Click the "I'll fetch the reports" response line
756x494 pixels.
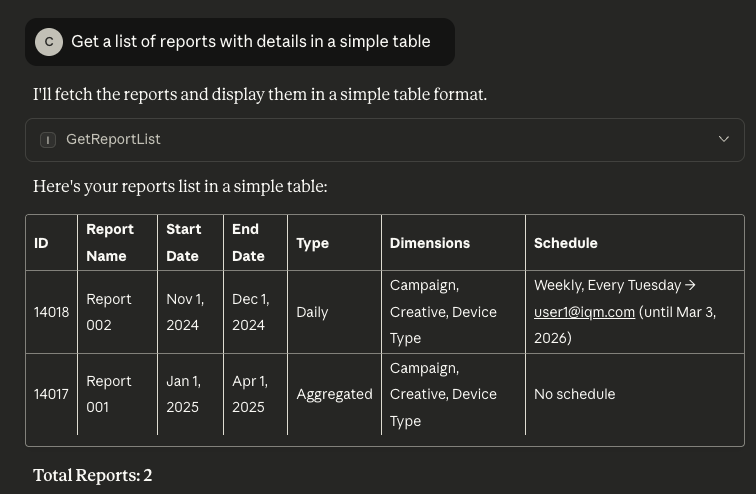[x=260, y=94]
